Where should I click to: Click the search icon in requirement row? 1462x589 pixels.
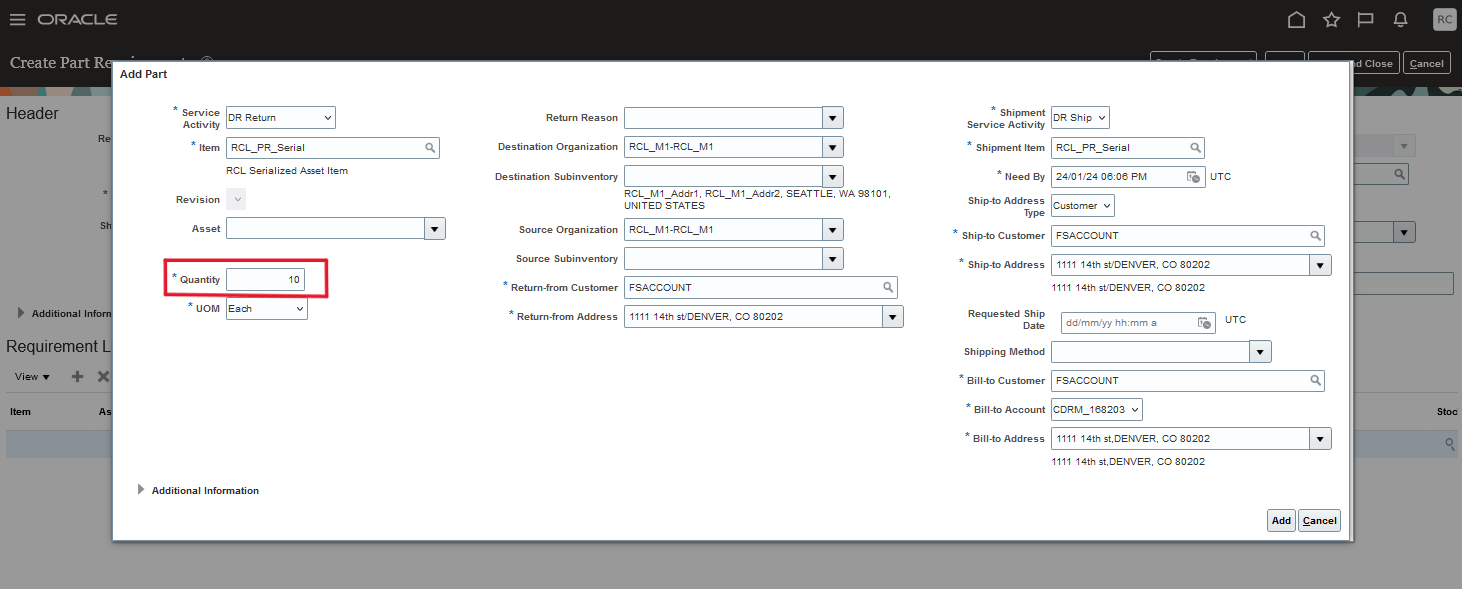[x=1448, y=443]
